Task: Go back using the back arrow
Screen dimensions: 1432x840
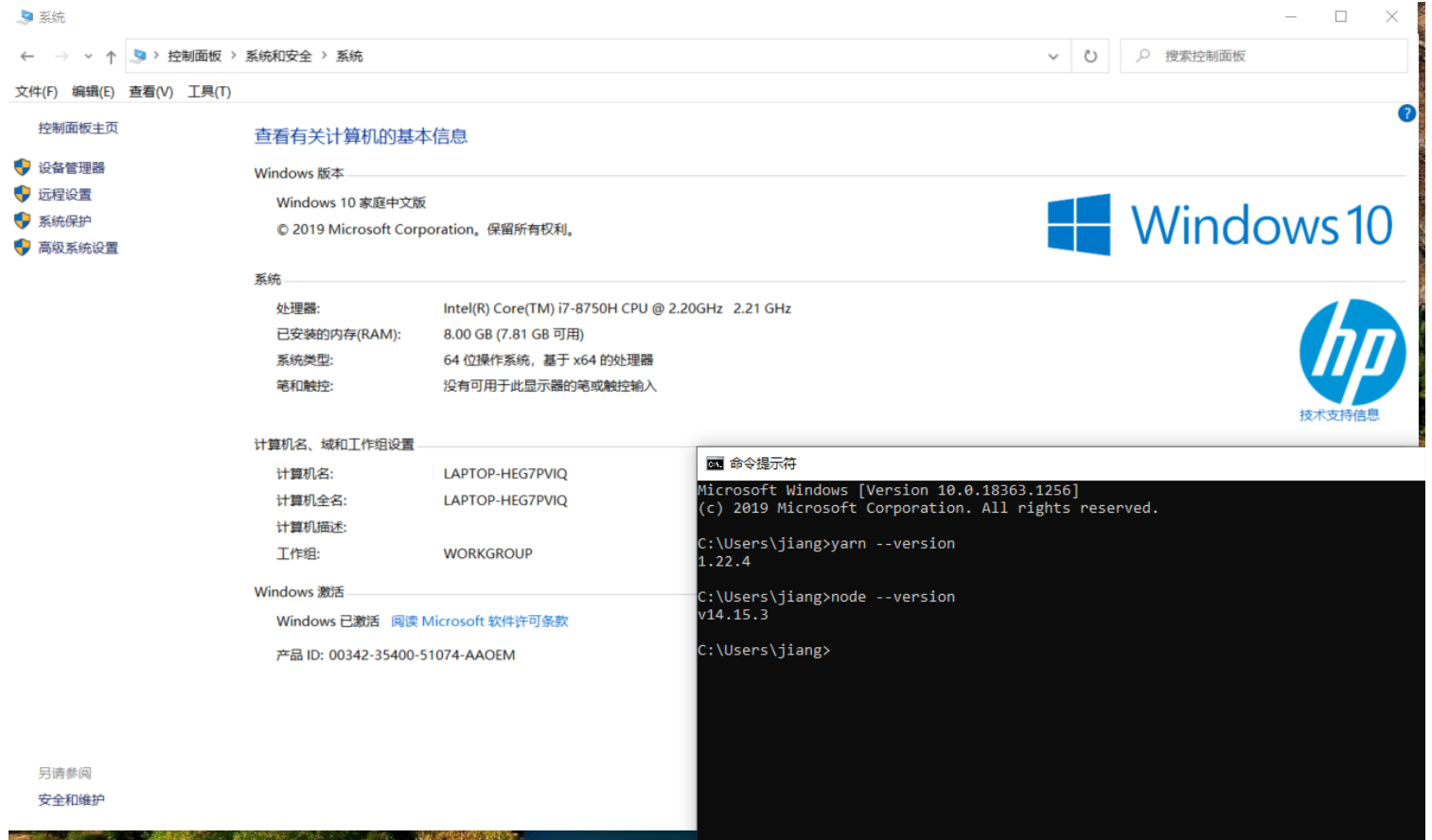Action: (x=27, y=57)
